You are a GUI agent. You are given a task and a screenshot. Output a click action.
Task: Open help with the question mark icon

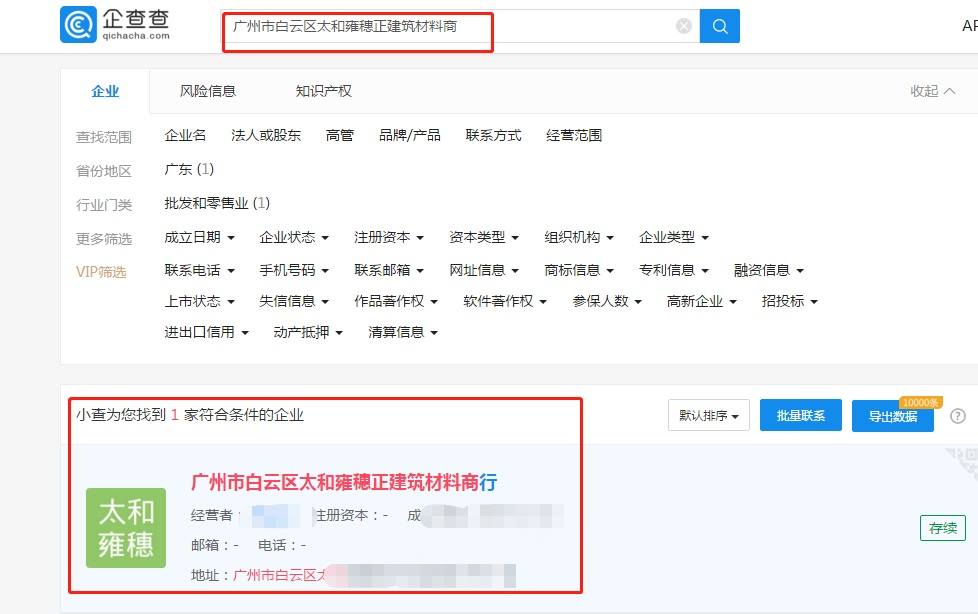958,416
